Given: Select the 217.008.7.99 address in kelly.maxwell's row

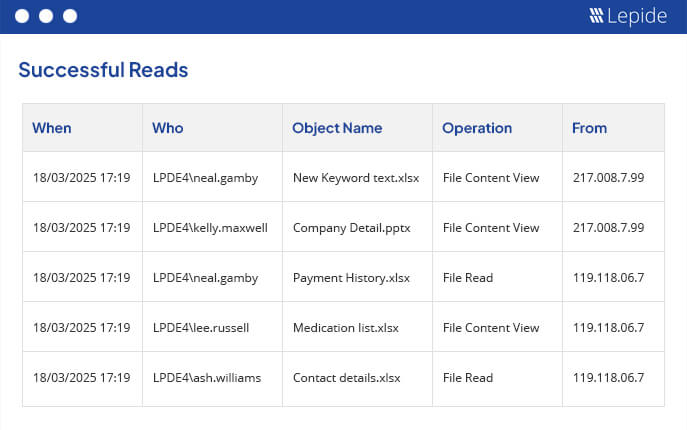Looking at the screenshot, I should coord(609,227).
